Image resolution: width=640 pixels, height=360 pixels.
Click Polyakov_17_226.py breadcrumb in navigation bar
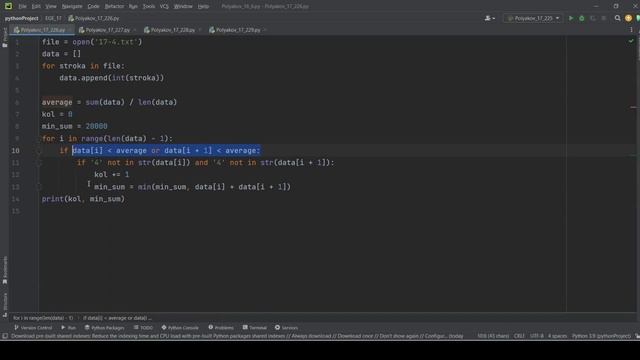click(94, 18)
